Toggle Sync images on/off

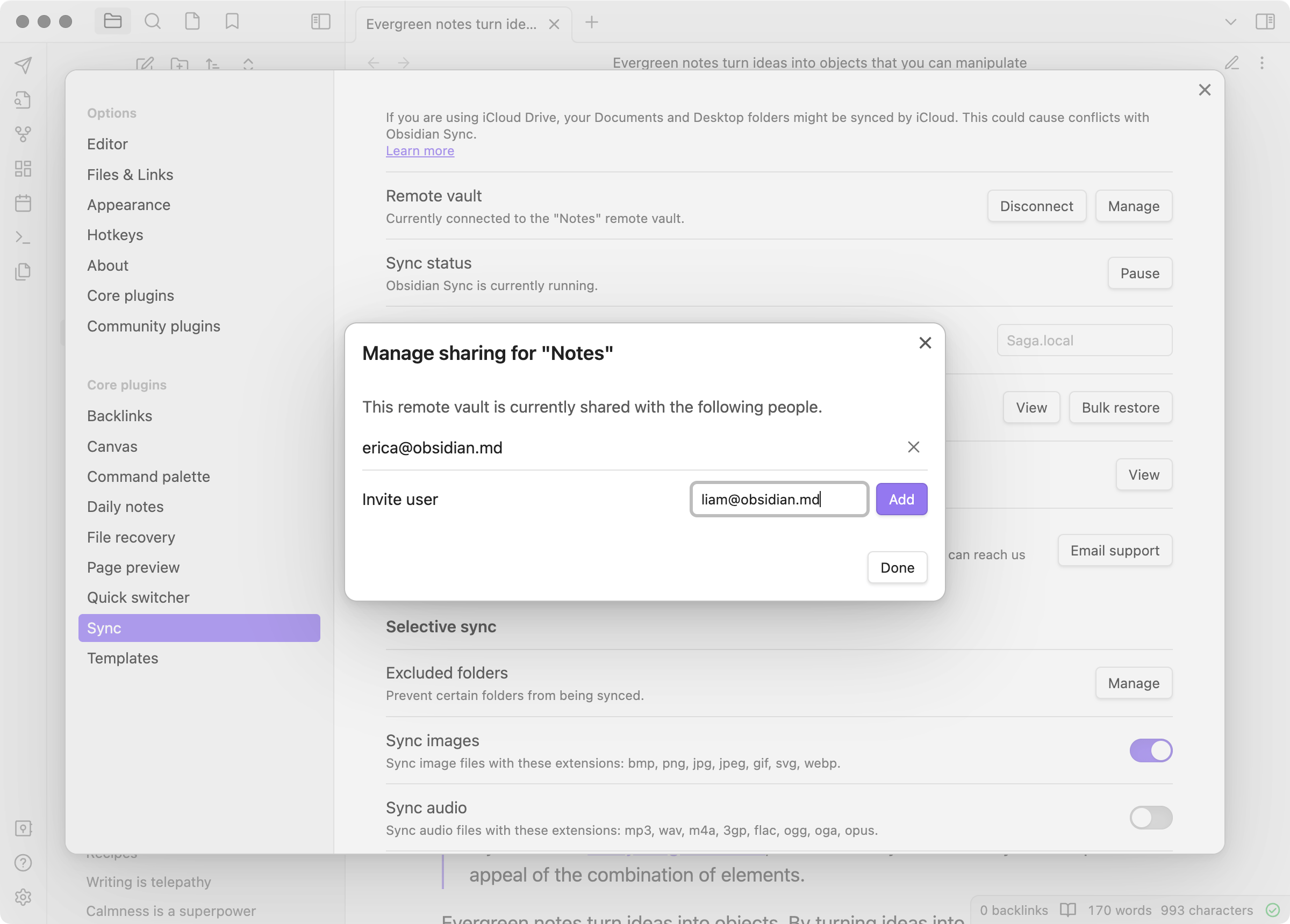(x=1151, y=750)
